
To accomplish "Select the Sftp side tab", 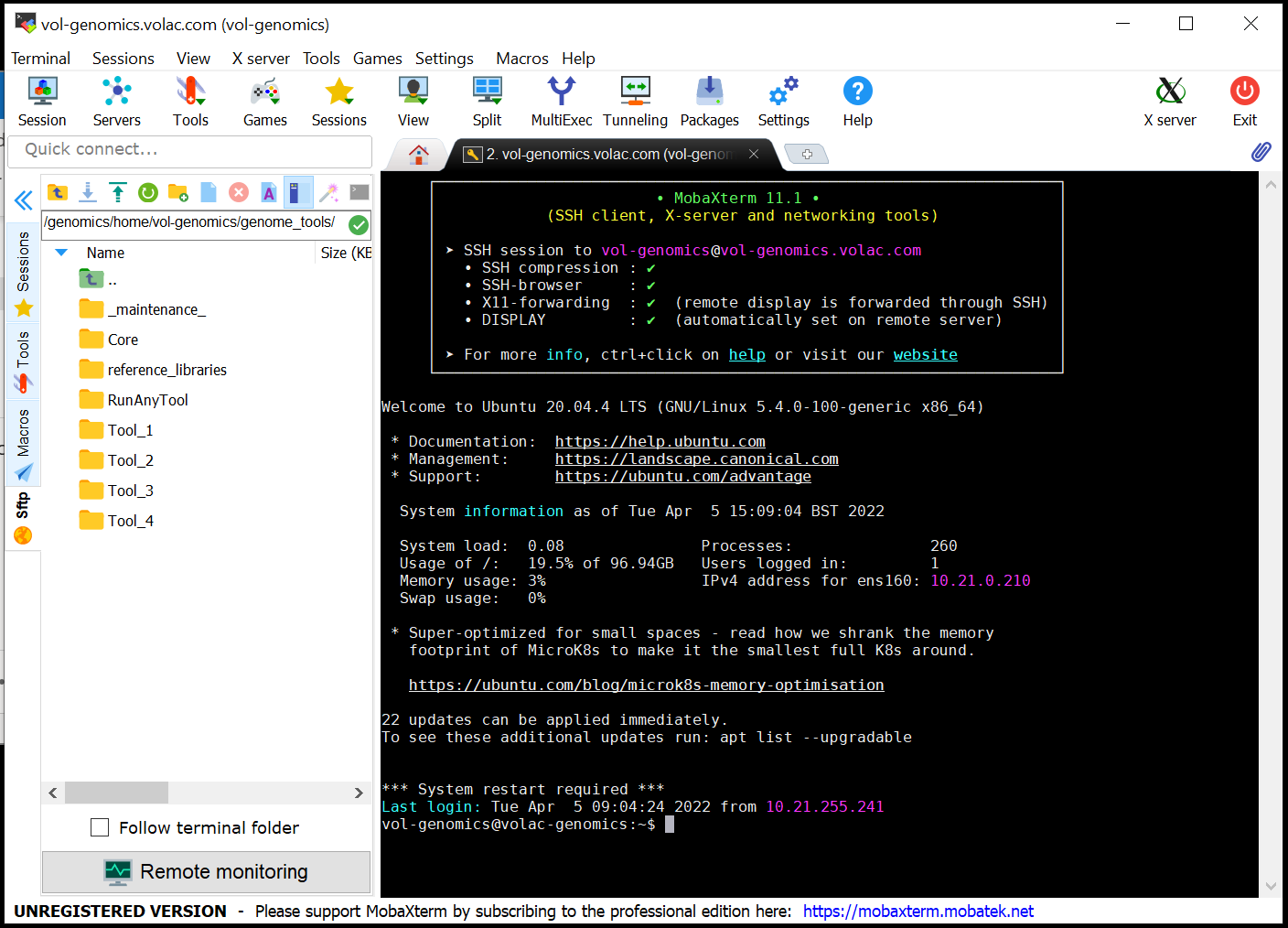I will [x=23, y=518].
